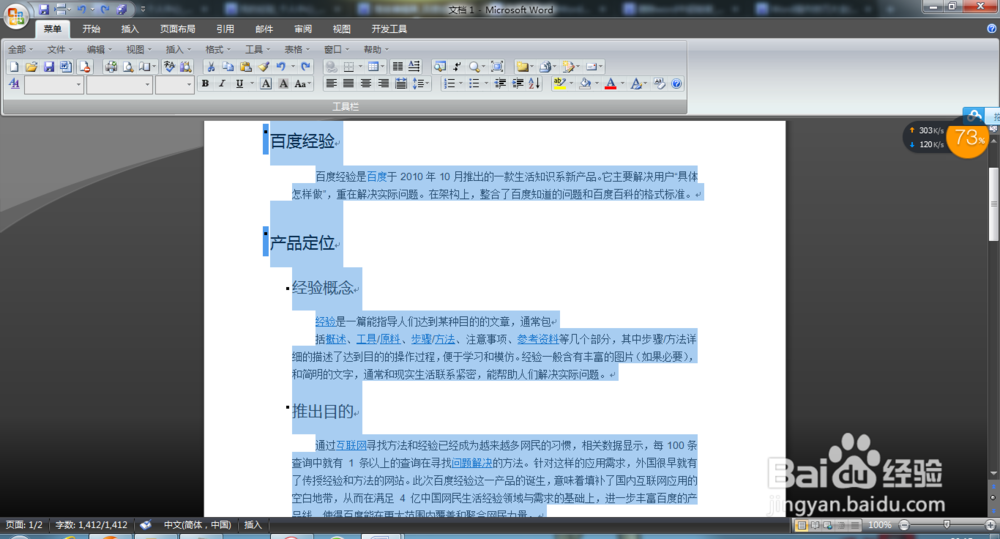Click the Paste clipboard icon
Screen dimensions: 1000x539
tap(246, 66)
